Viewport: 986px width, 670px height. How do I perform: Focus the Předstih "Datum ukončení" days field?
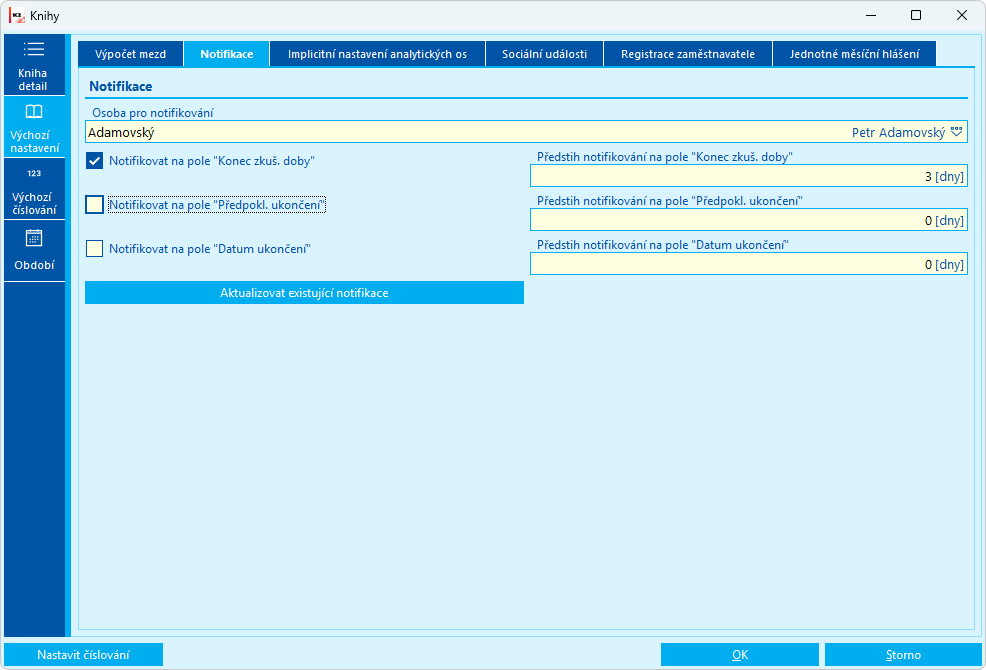point(749,264)
